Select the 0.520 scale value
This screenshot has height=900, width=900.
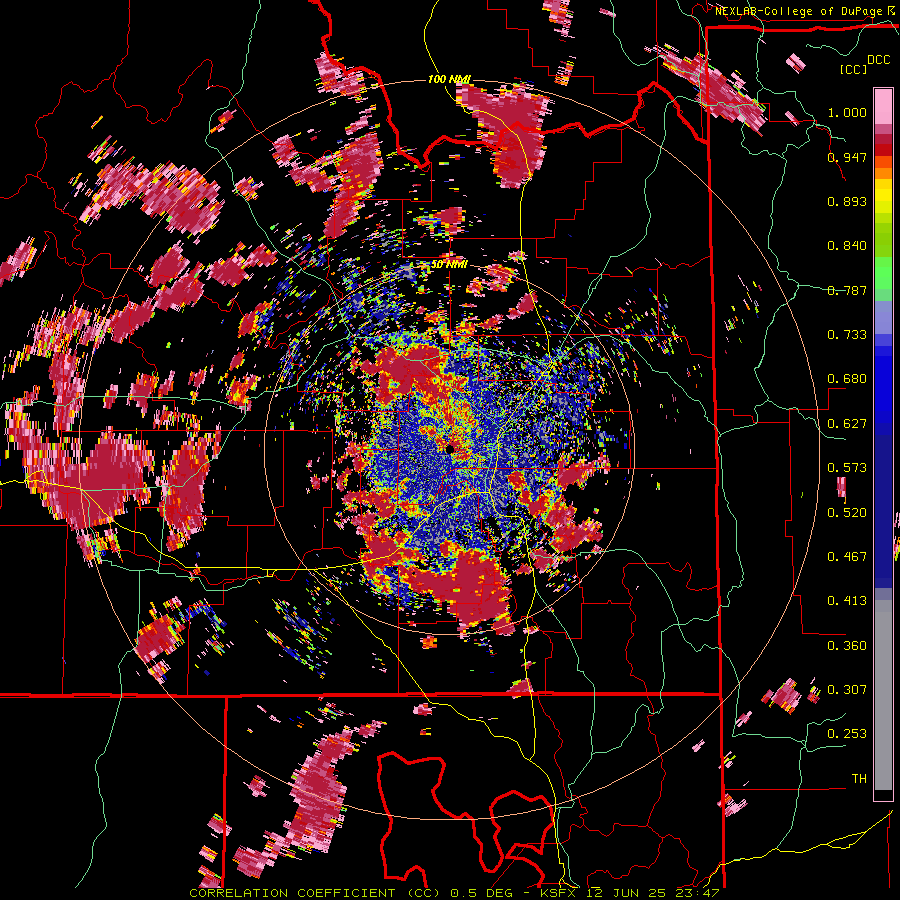click(x=847, y=512)
